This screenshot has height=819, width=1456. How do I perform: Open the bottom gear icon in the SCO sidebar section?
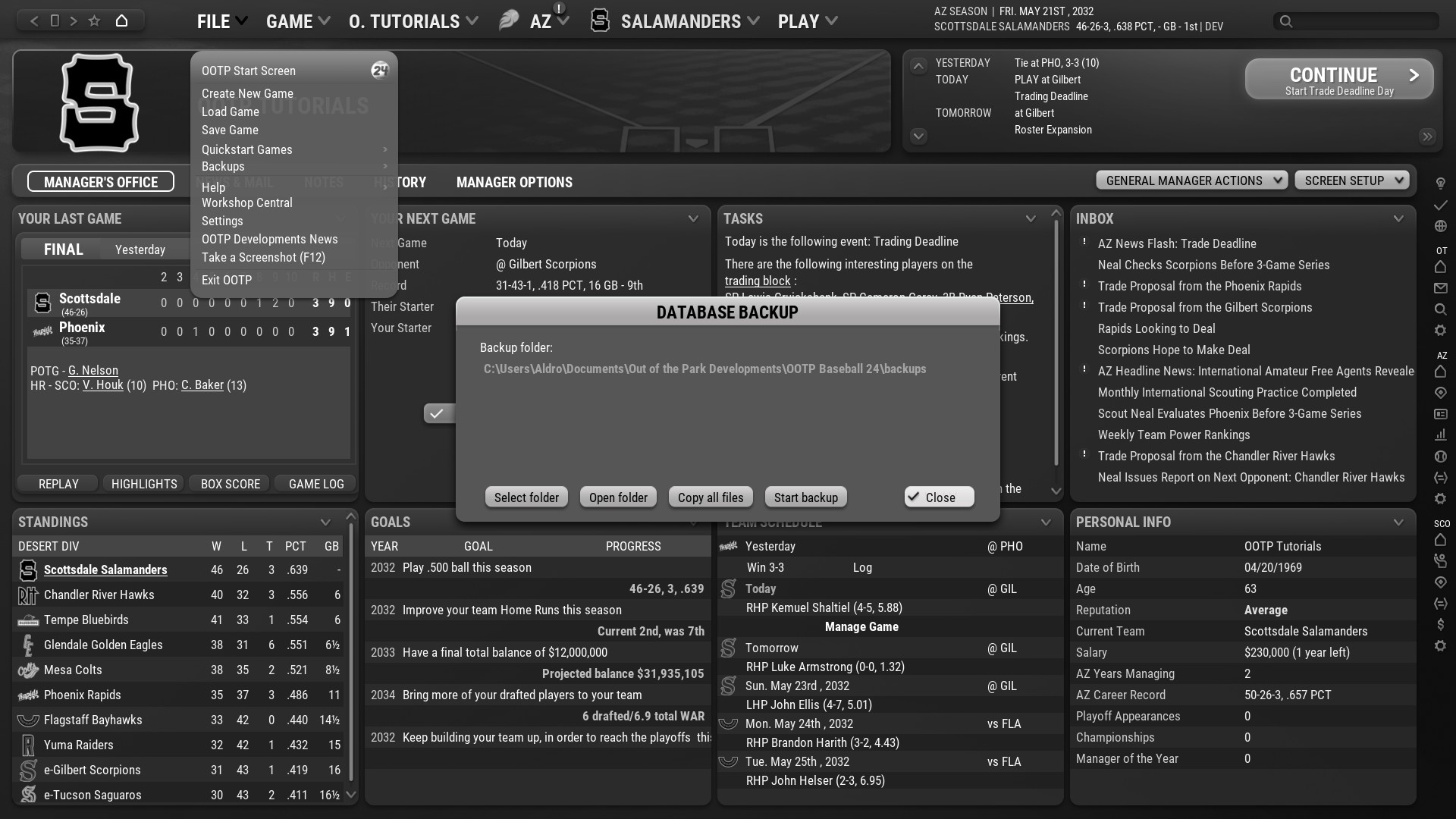[1441, 646]
